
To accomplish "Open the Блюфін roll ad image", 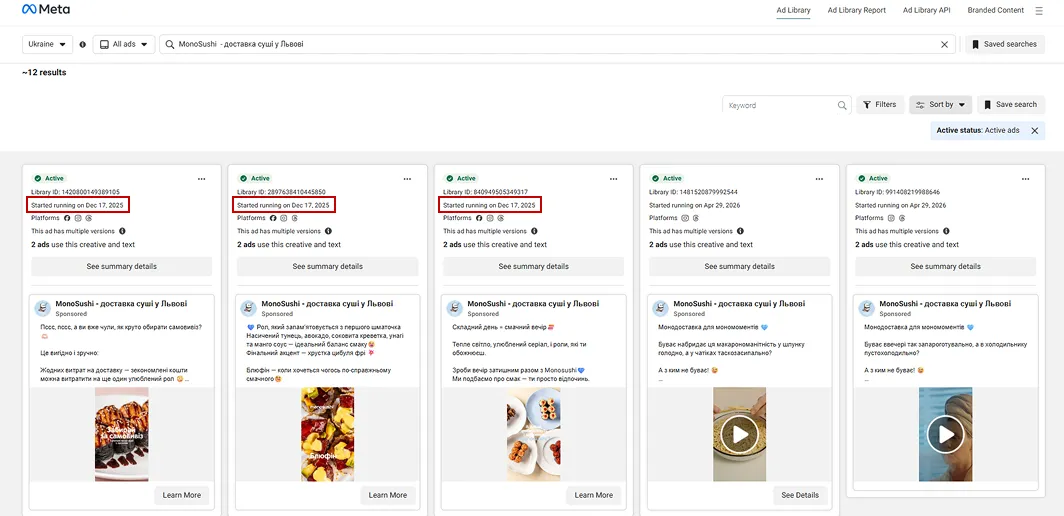I will (x=328, y=434).
